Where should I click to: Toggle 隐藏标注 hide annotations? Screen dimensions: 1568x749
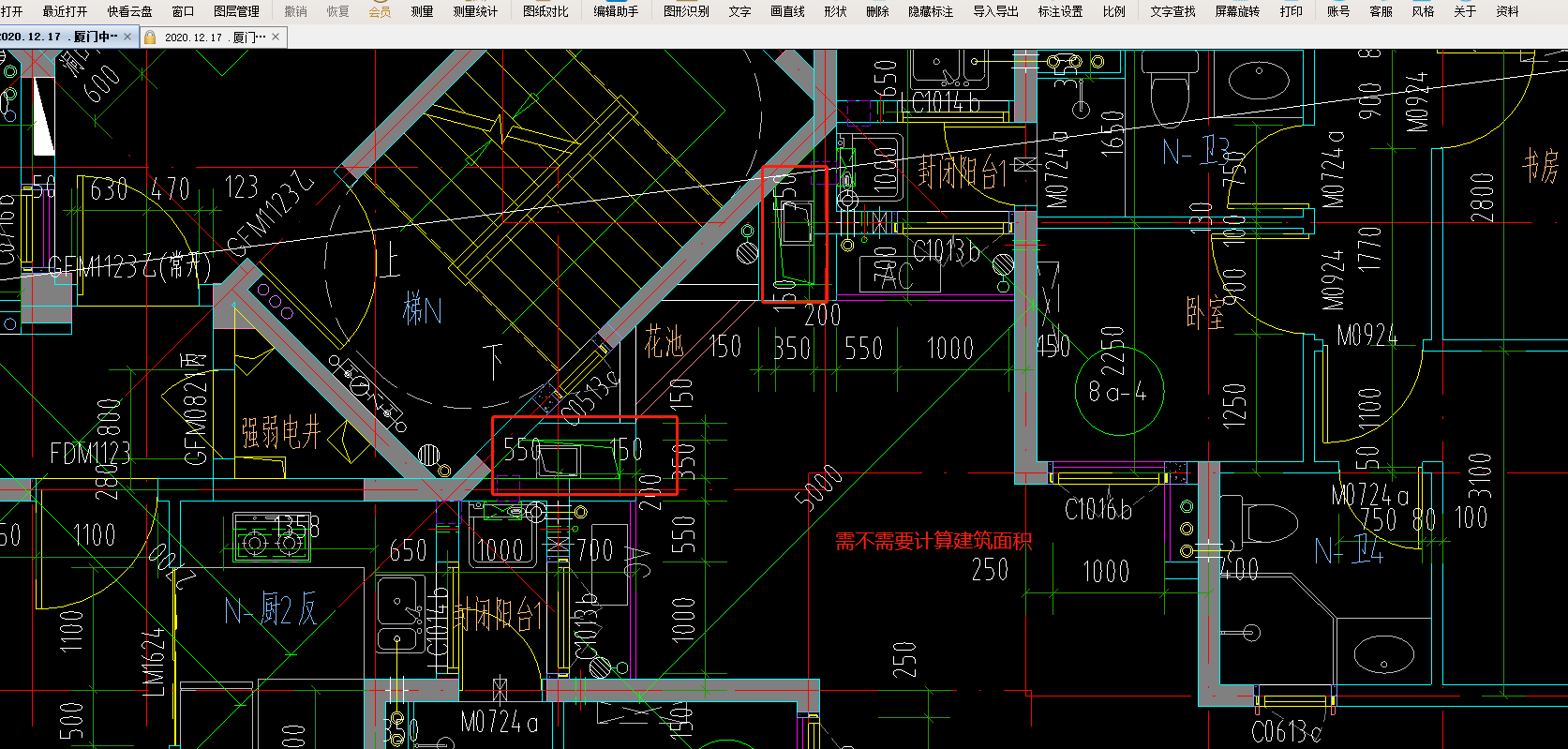931,11
